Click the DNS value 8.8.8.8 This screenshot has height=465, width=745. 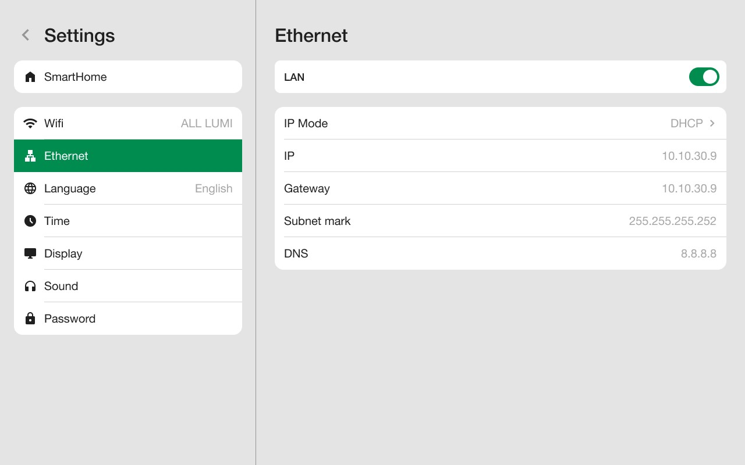click(x=698, y=254)
